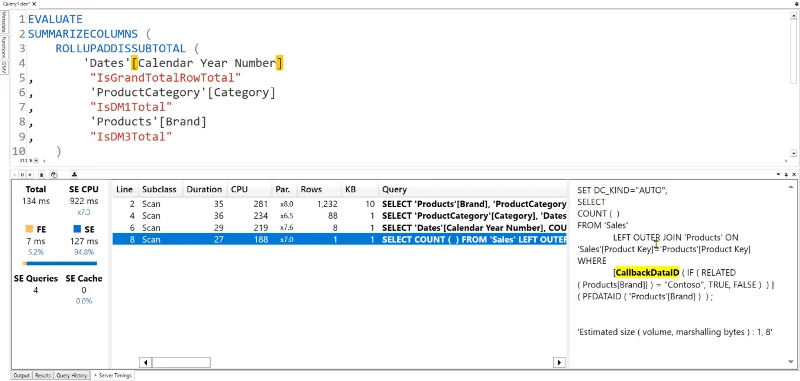
Task: Click 'Dates'[Calendar Year Number] on line 4
Action: tap(183, 63)
